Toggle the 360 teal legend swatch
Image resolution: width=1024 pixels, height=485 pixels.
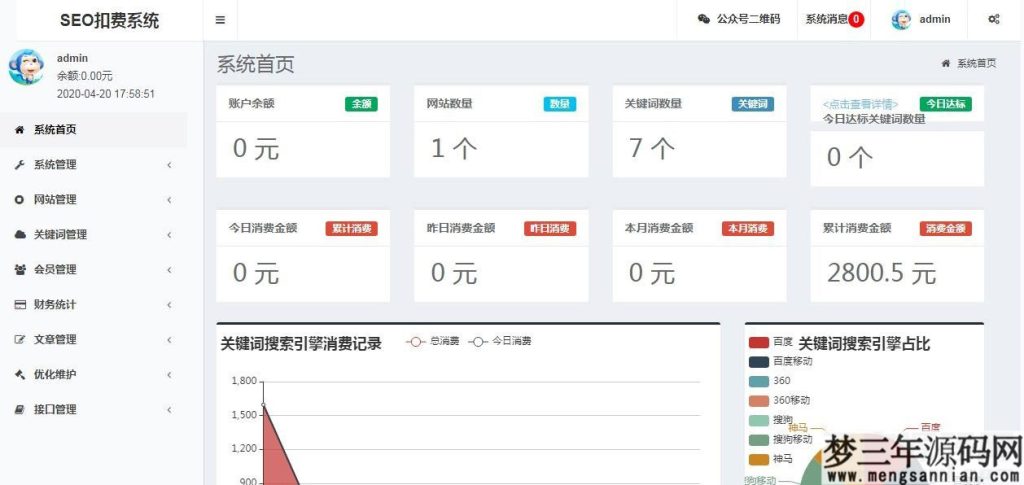pos(758,381)
